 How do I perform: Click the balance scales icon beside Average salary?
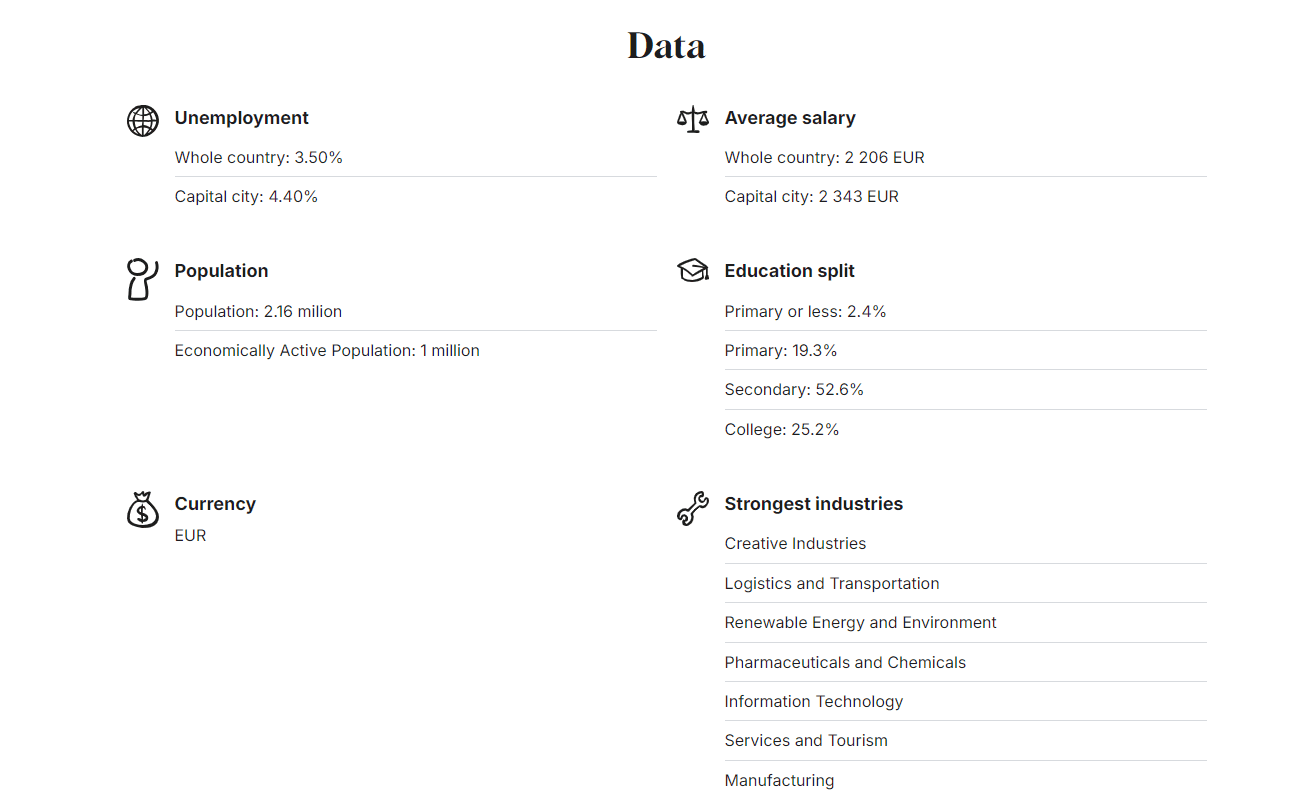692,120
